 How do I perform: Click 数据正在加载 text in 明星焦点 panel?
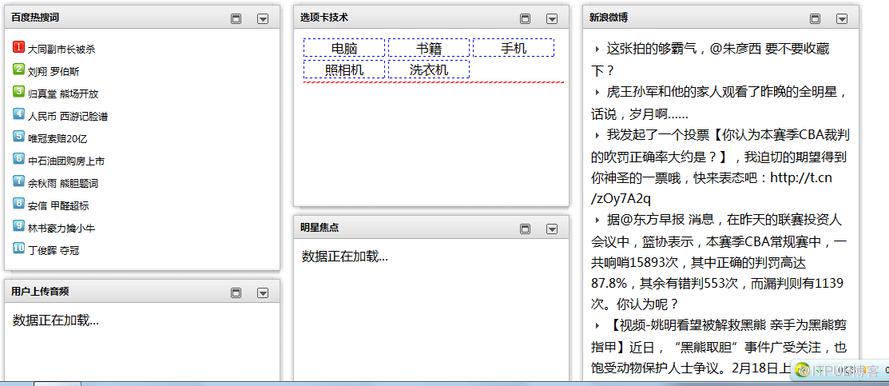(345, 257)
